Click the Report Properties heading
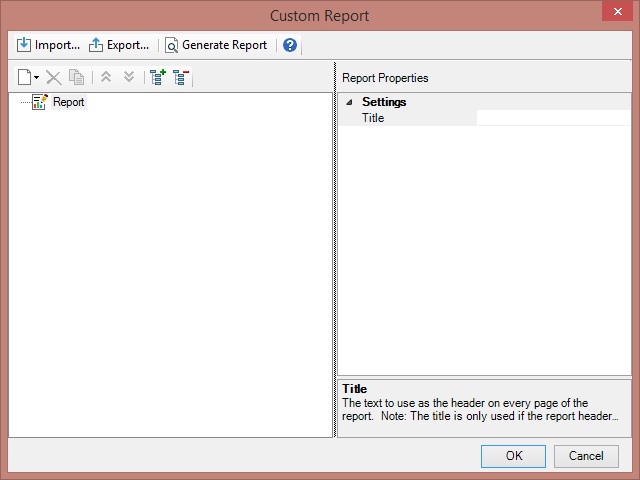 coord(385,78)
